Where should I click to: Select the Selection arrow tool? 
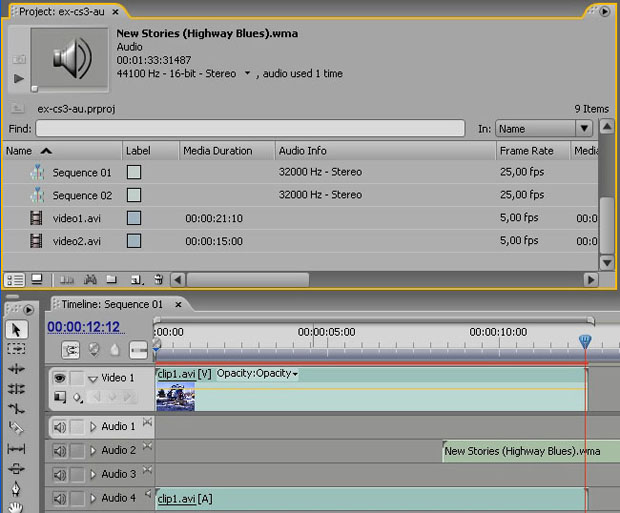click(x=16, y=329)
